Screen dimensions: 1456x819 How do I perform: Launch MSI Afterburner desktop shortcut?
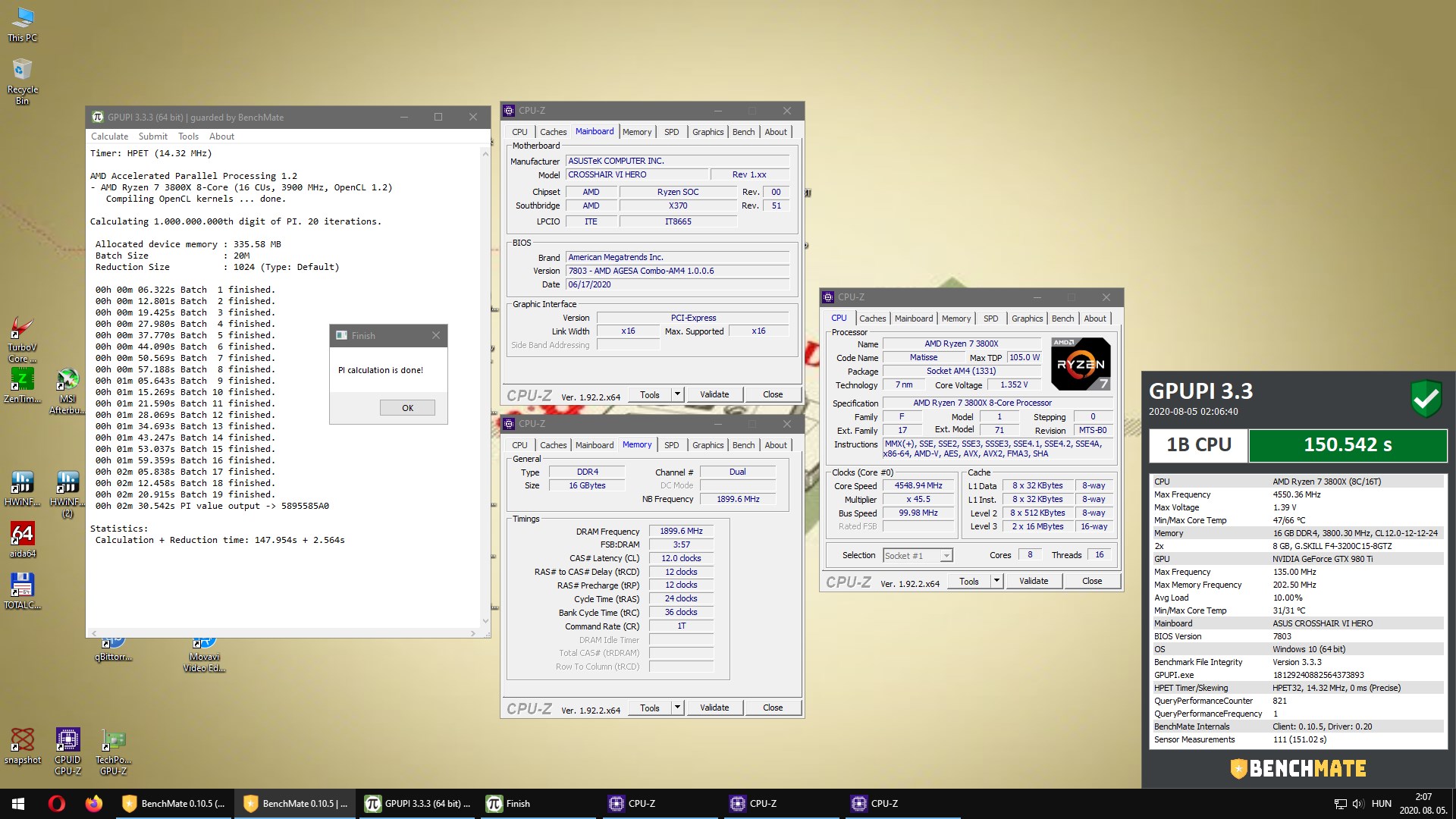pos(67,391)
